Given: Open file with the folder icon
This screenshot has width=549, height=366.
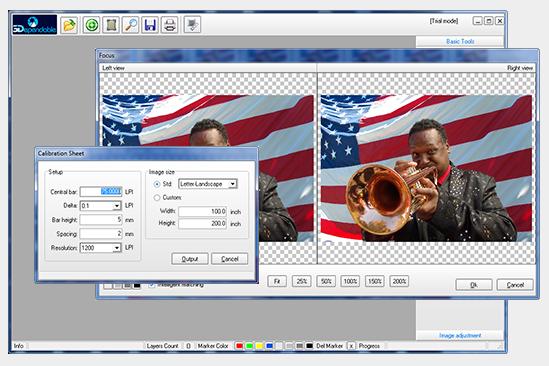Looking at the screenshot, I should click(69, 25).
